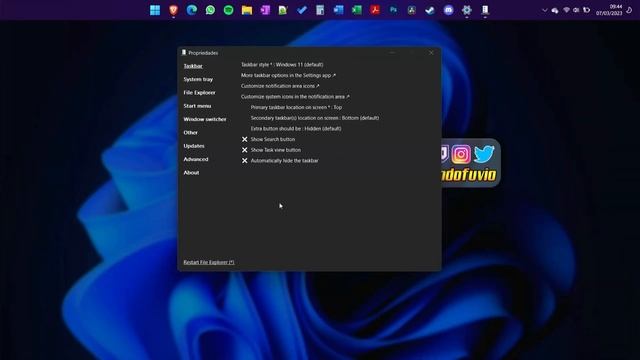Open Microsoft Word from the taskbar

tap(338, 10)
